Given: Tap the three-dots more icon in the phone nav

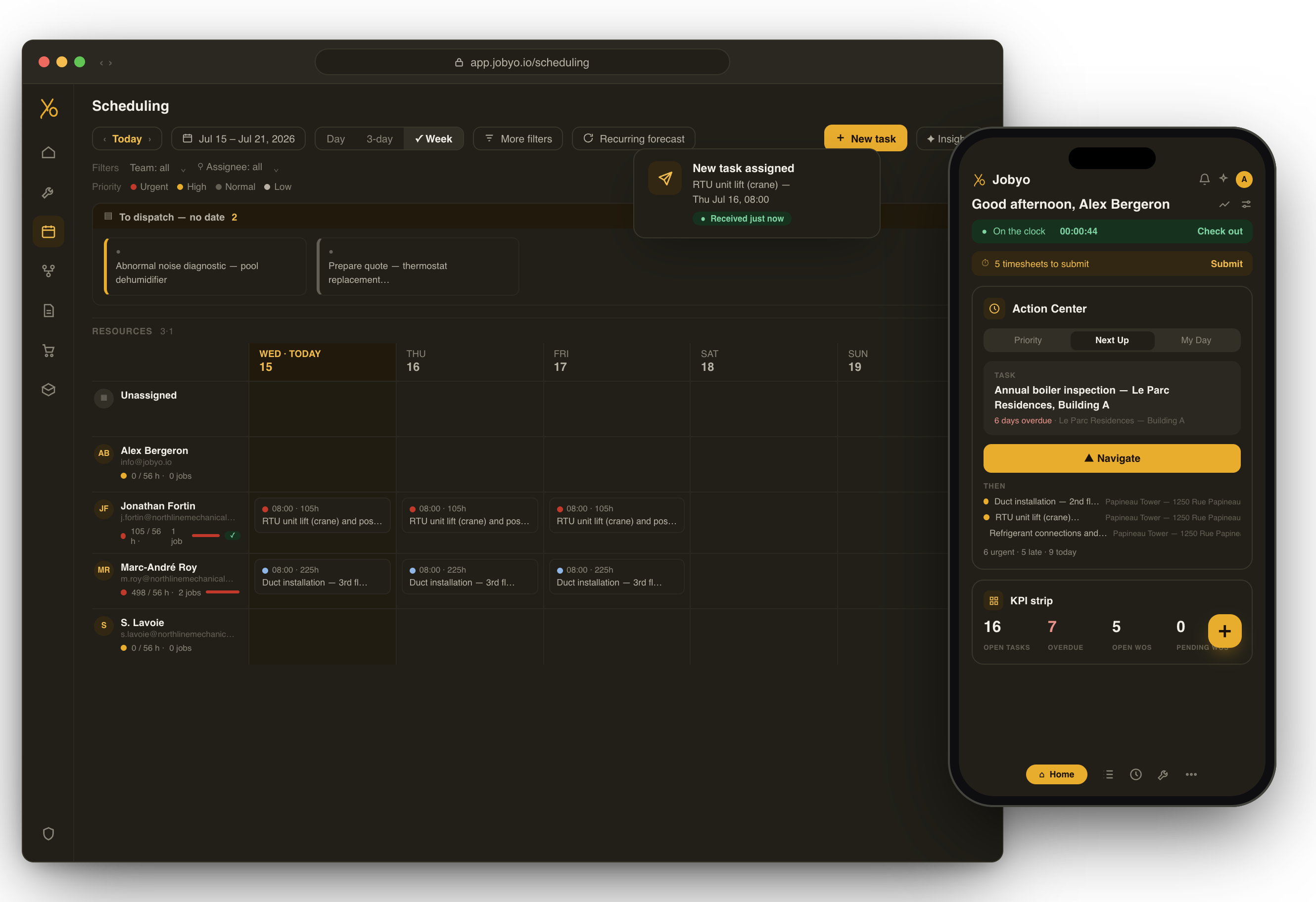Looking at the screenshot, I should (1191, 774).
